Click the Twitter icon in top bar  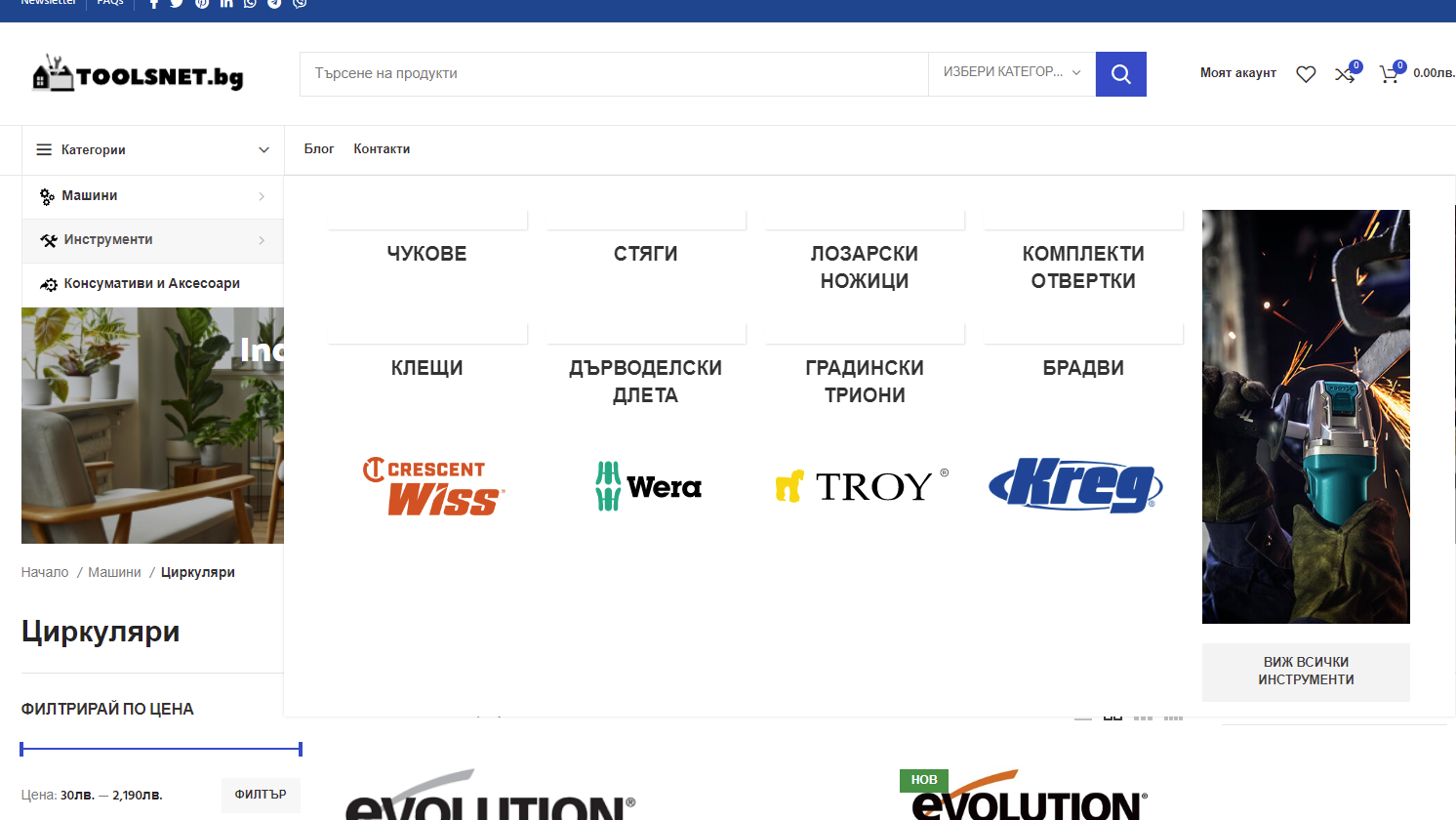pyautogui.click(x=177, y=3)
